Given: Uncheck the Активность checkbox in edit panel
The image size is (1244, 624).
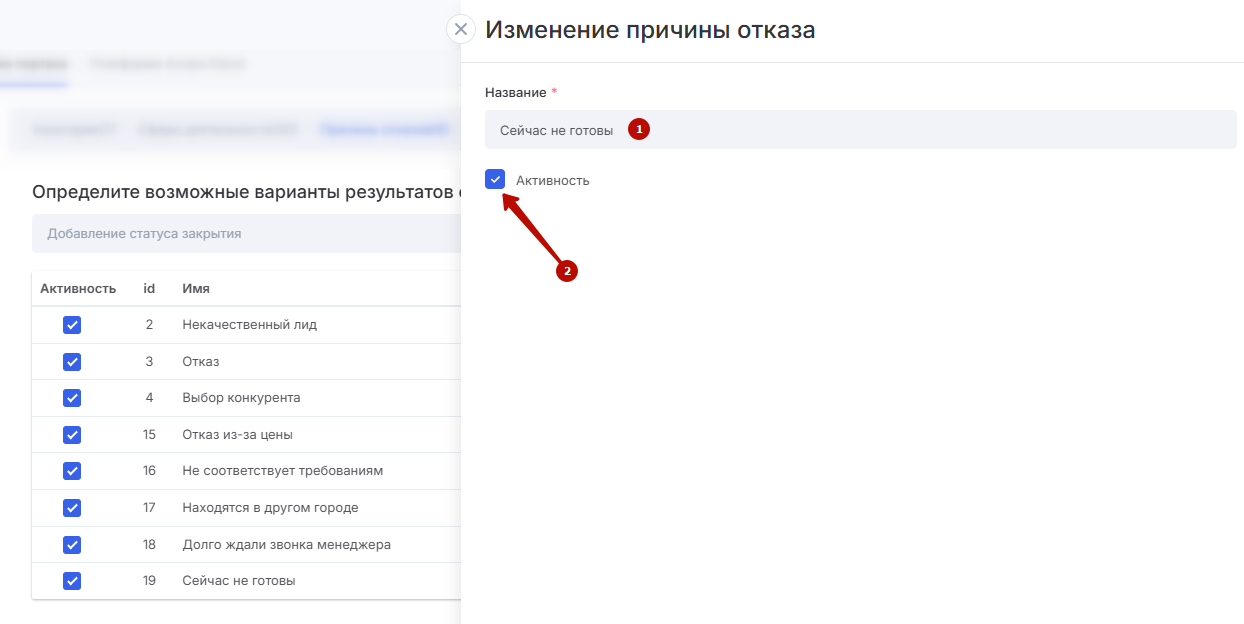Looking at the screenshot, I should pyautogui.click(x=495, y=180).
